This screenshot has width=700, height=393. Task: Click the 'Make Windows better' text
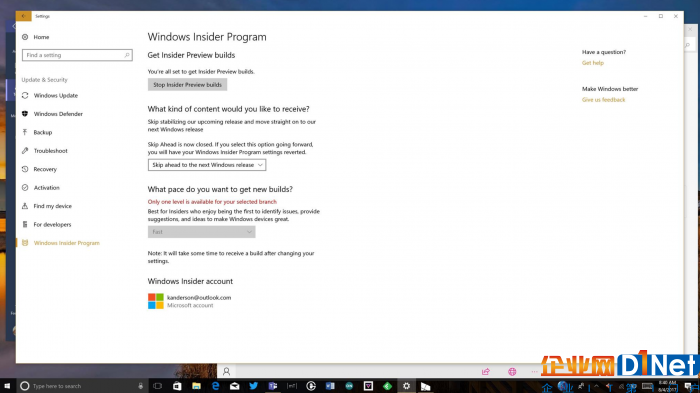coord(610,89)
